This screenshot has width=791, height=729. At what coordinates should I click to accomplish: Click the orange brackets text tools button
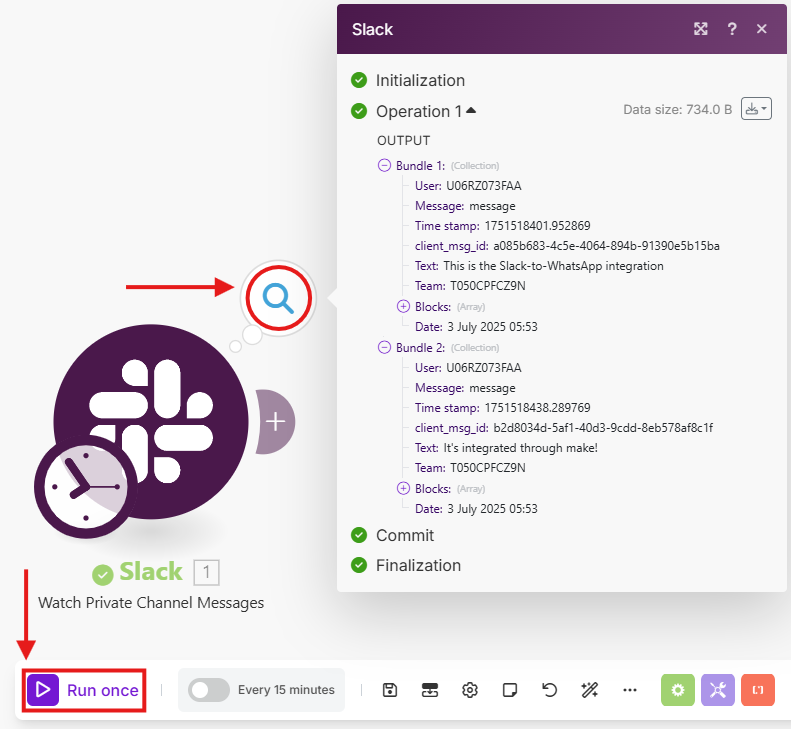(x=758, y=690)
